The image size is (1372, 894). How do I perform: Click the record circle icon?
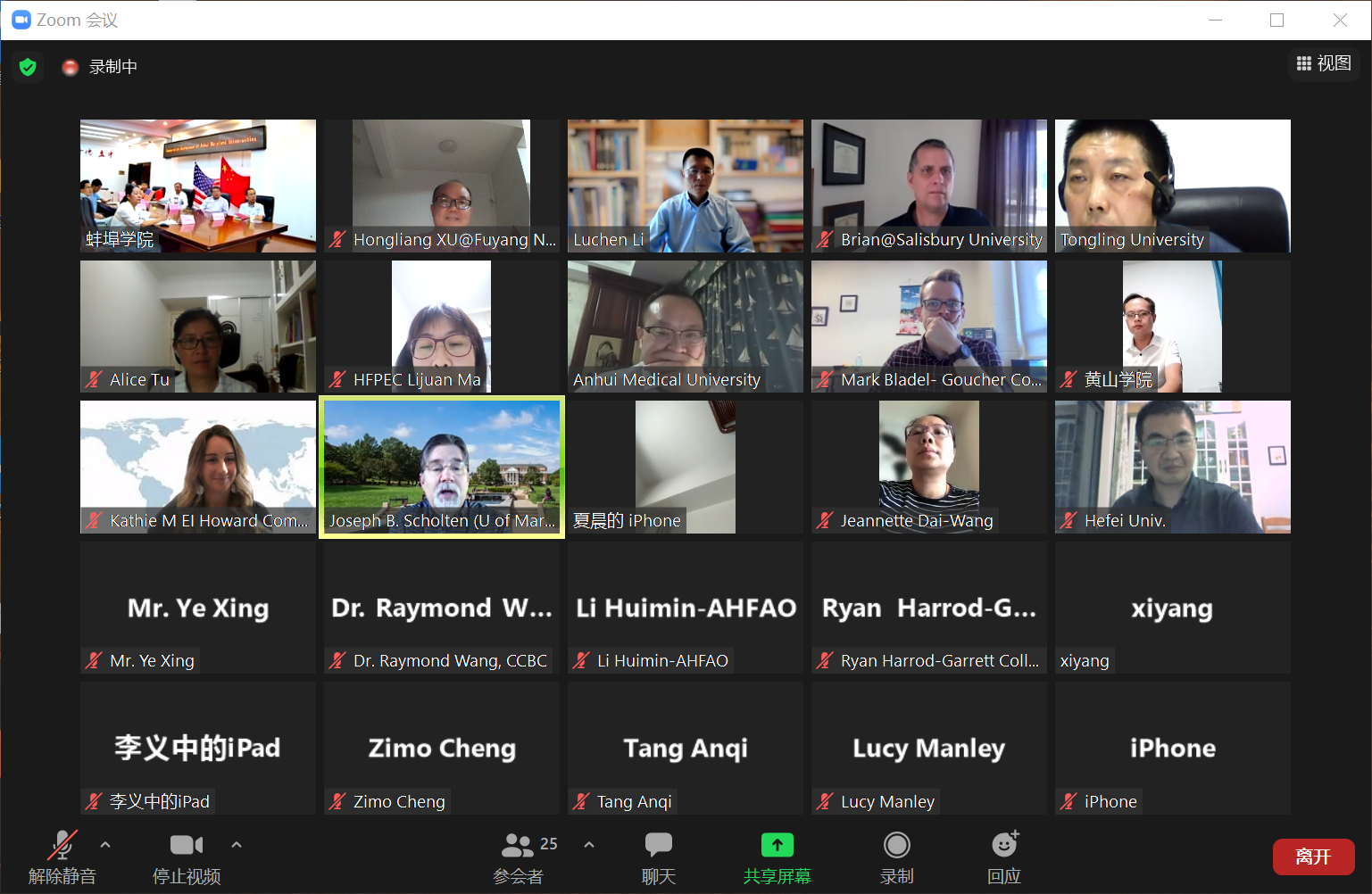point(896,845)
